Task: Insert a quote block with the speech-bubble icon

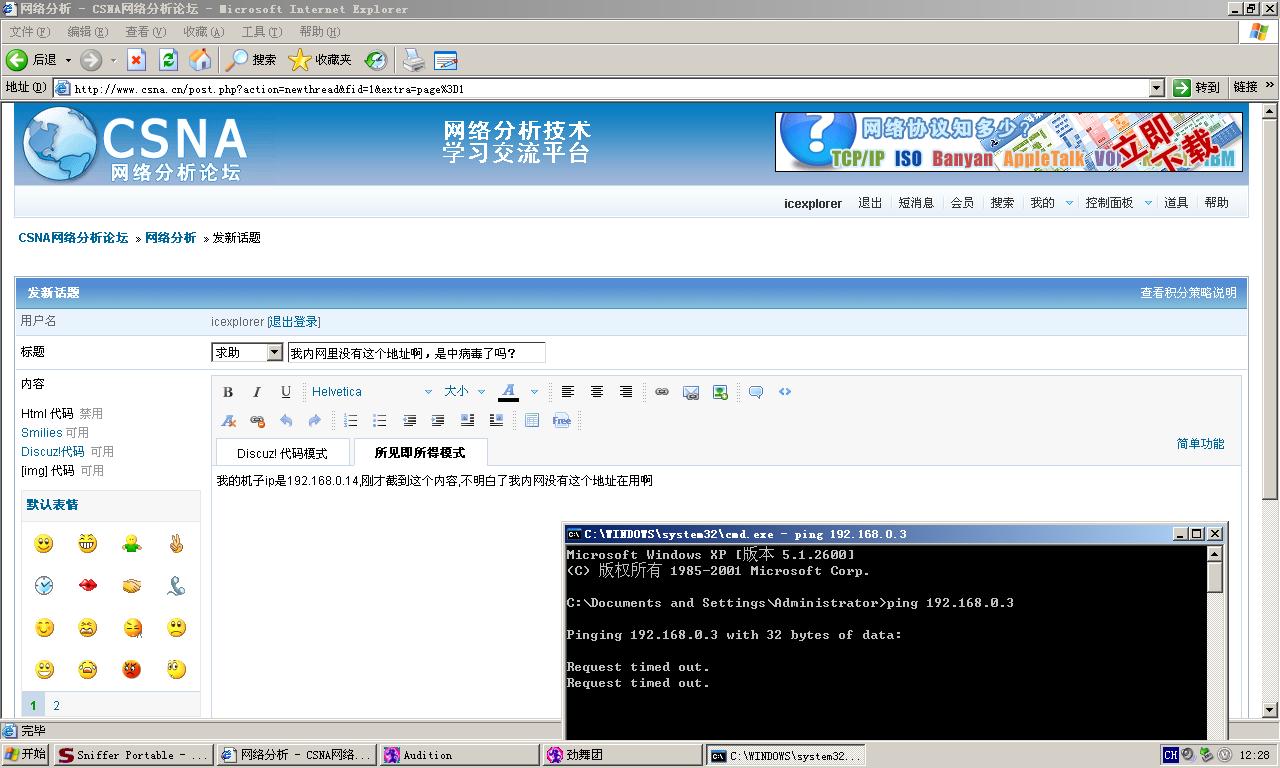Action: 756,392
